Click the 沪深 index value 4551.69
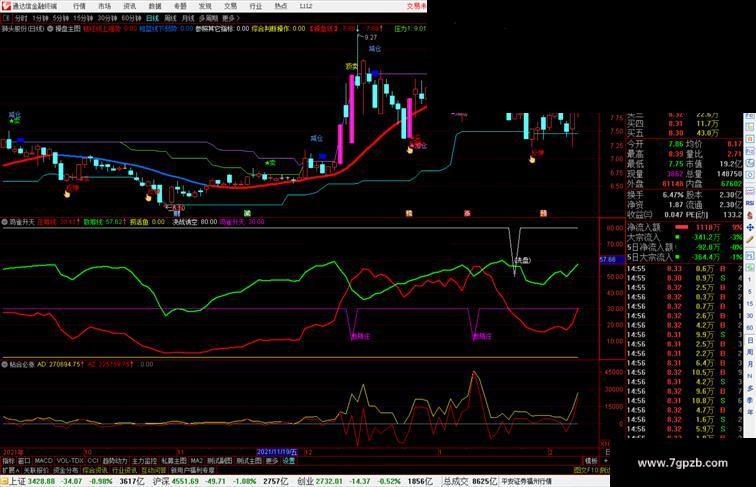The image size is (756, 487). coord(185,481)
